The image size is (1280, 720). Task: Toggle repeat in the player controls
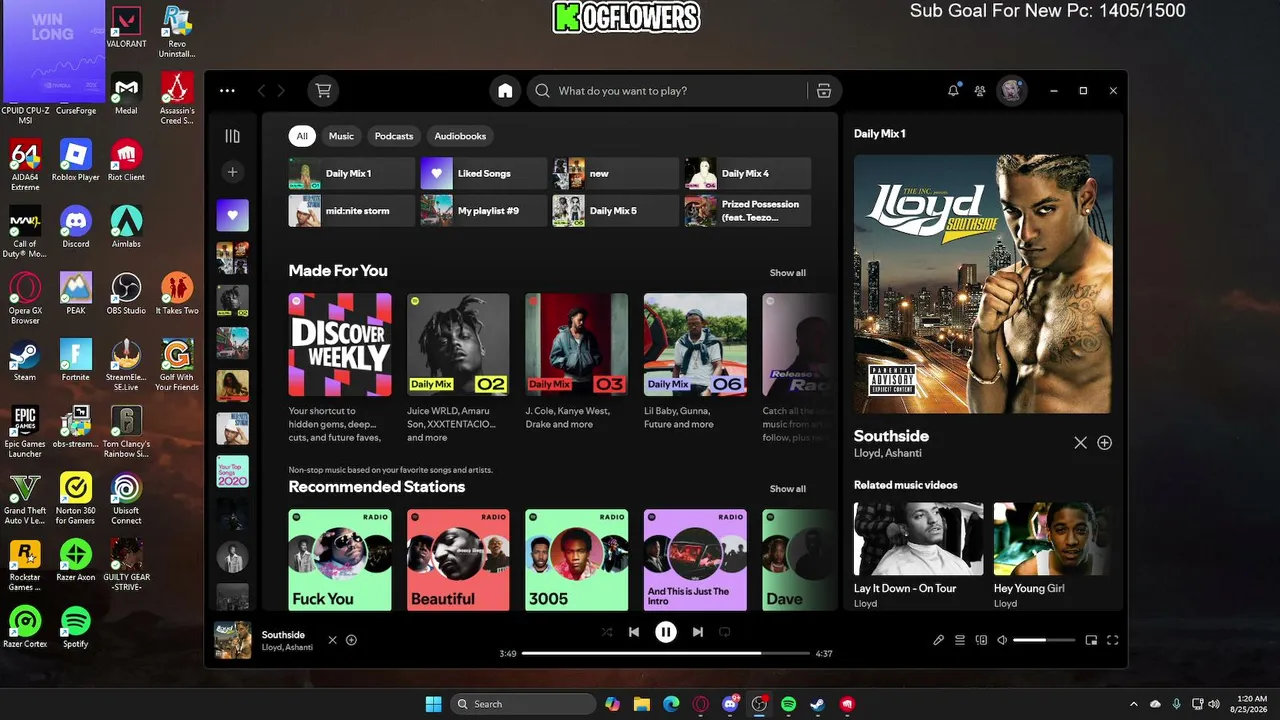pyautogui.click(x=725, y=632)
